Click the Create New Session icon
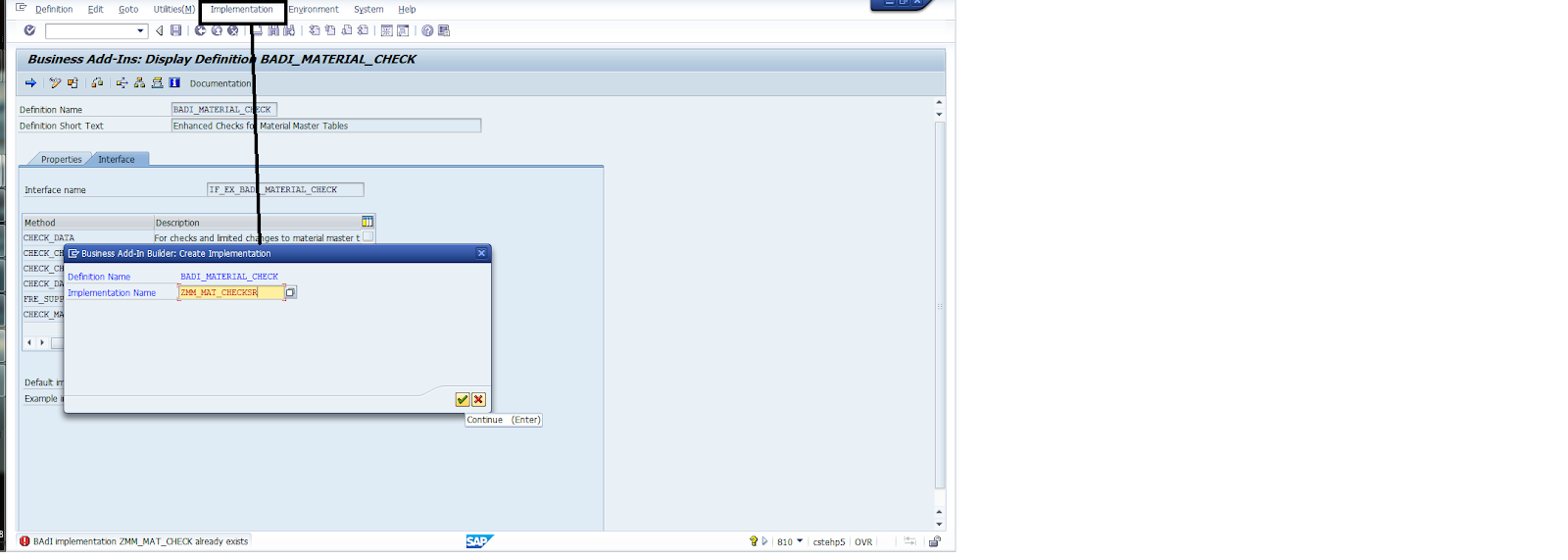1568x560 pixels. point(386,30)
